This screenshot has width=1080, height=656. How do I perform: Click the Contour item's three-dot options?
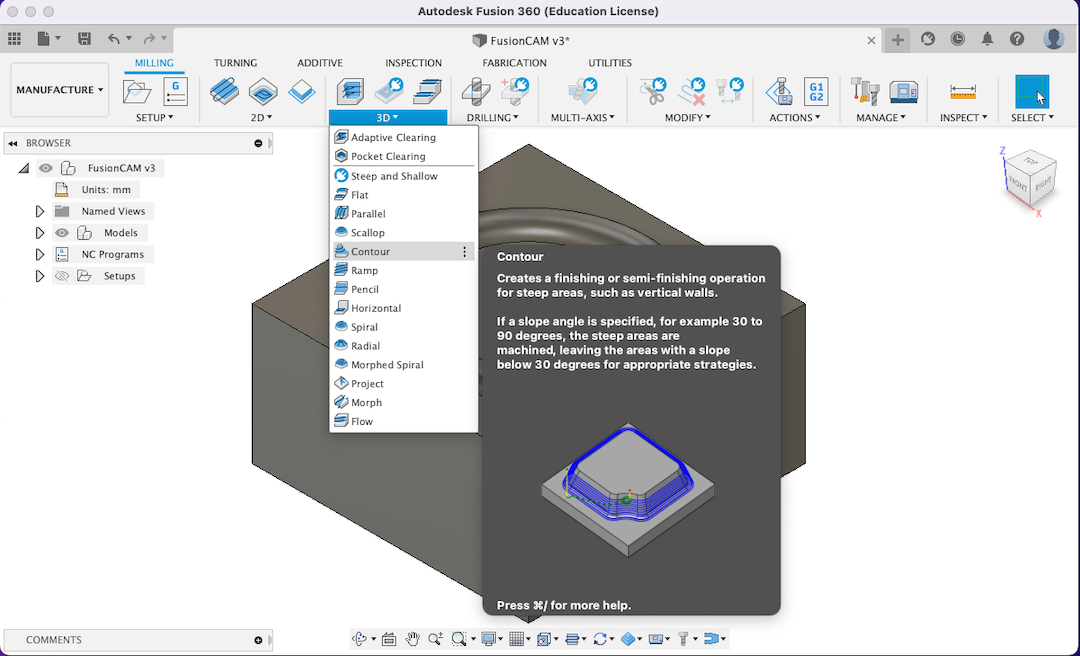coord(464,252)
